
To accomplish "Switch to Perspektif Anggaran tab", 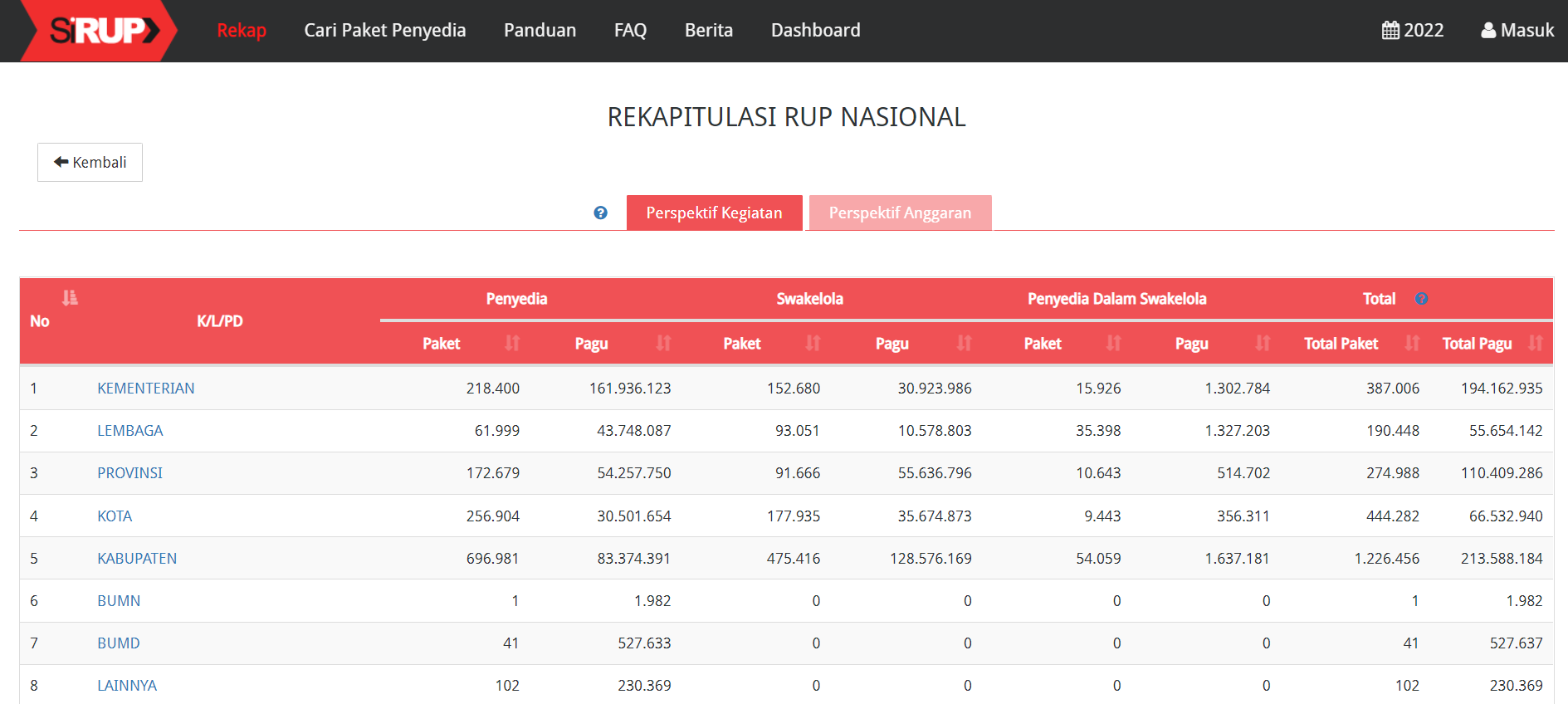I will pos(900,213).
